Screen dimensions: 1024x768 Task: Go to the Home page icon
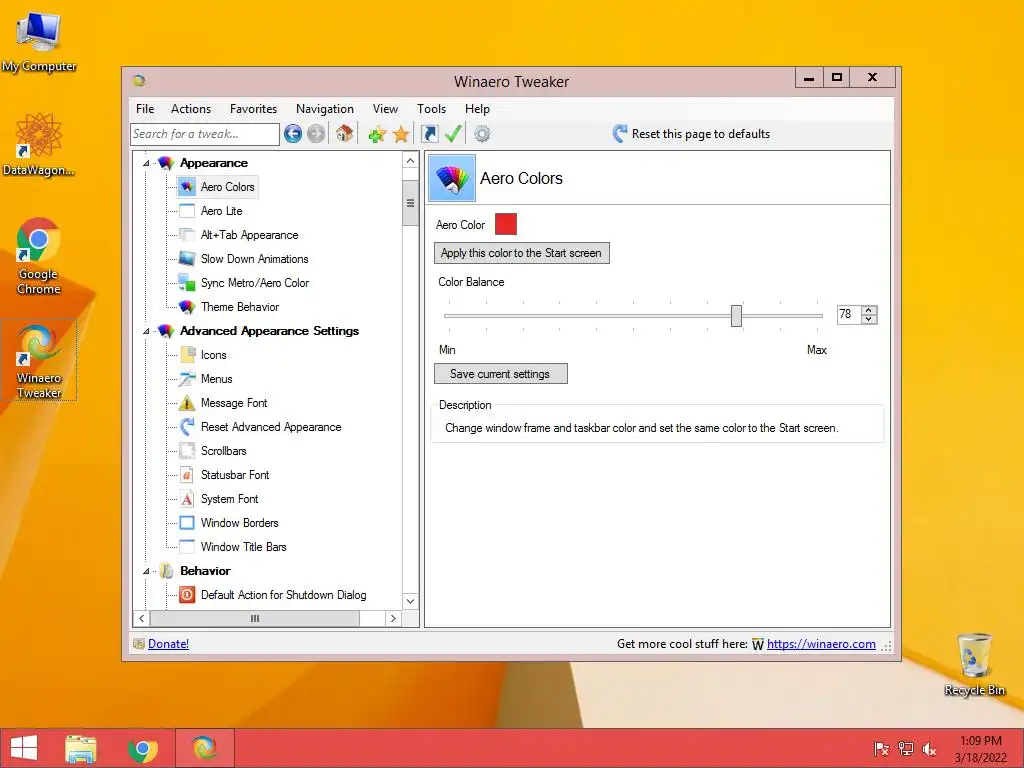pos(345,134)
